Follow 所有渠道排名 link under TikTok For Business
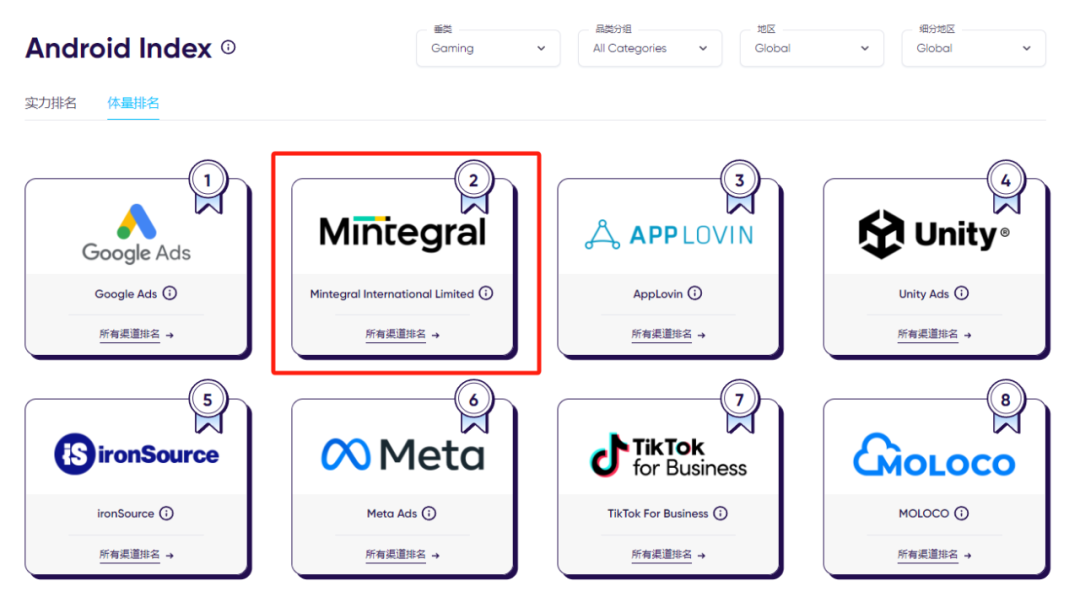 [668, 554]
